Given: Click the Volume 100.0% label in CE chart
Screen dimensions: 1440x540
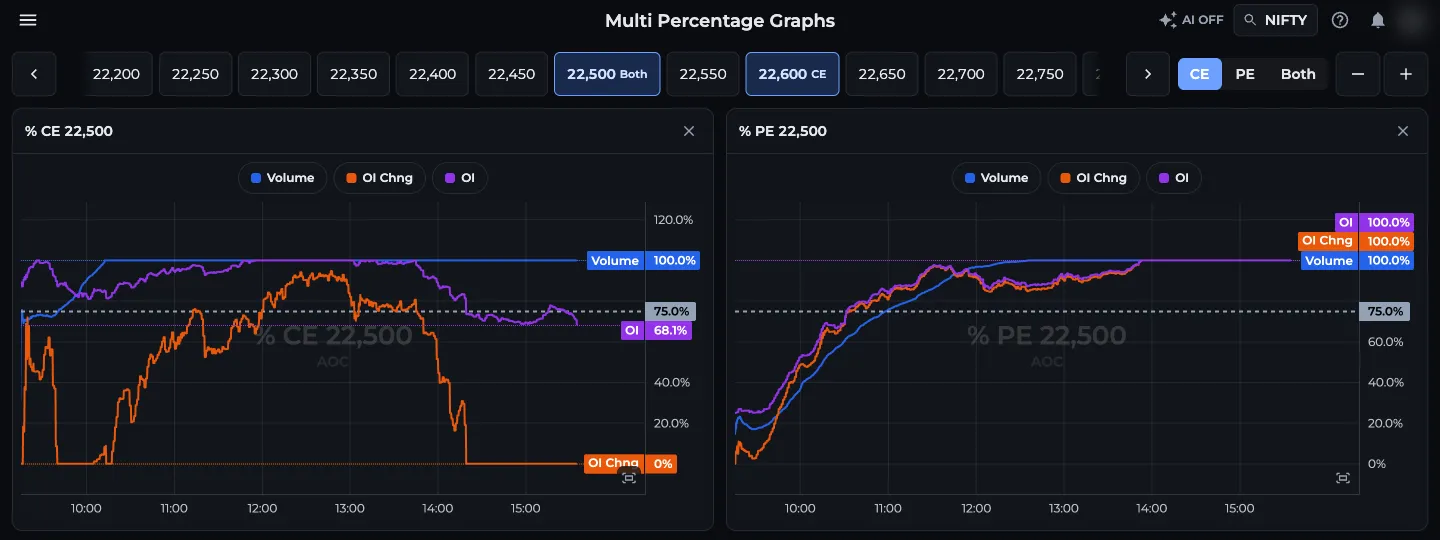Looking at the screenshot, I should pos(644,261).
